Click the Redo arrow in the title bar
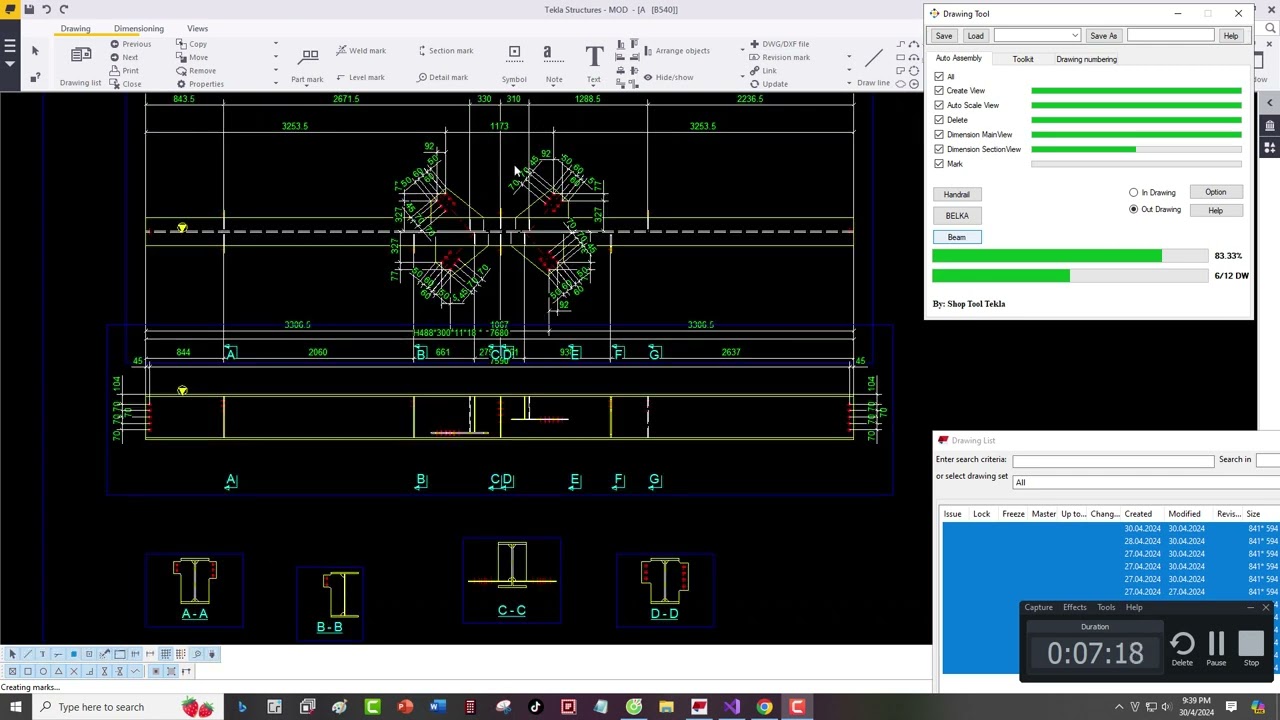1280x720 pixels. pos(63,9)
